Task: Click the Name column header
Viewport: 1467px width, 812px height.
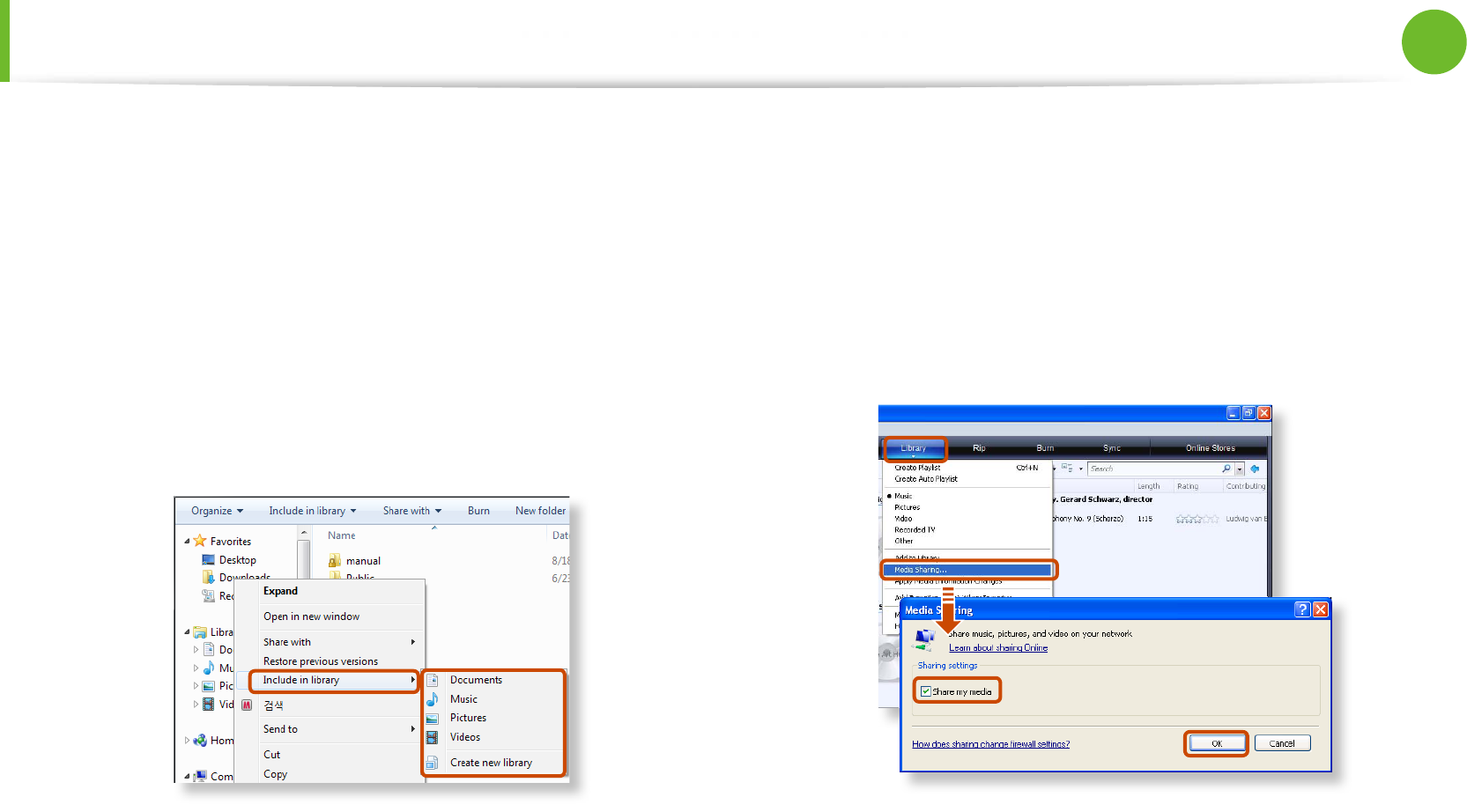Action: click(x=342, y=535)
